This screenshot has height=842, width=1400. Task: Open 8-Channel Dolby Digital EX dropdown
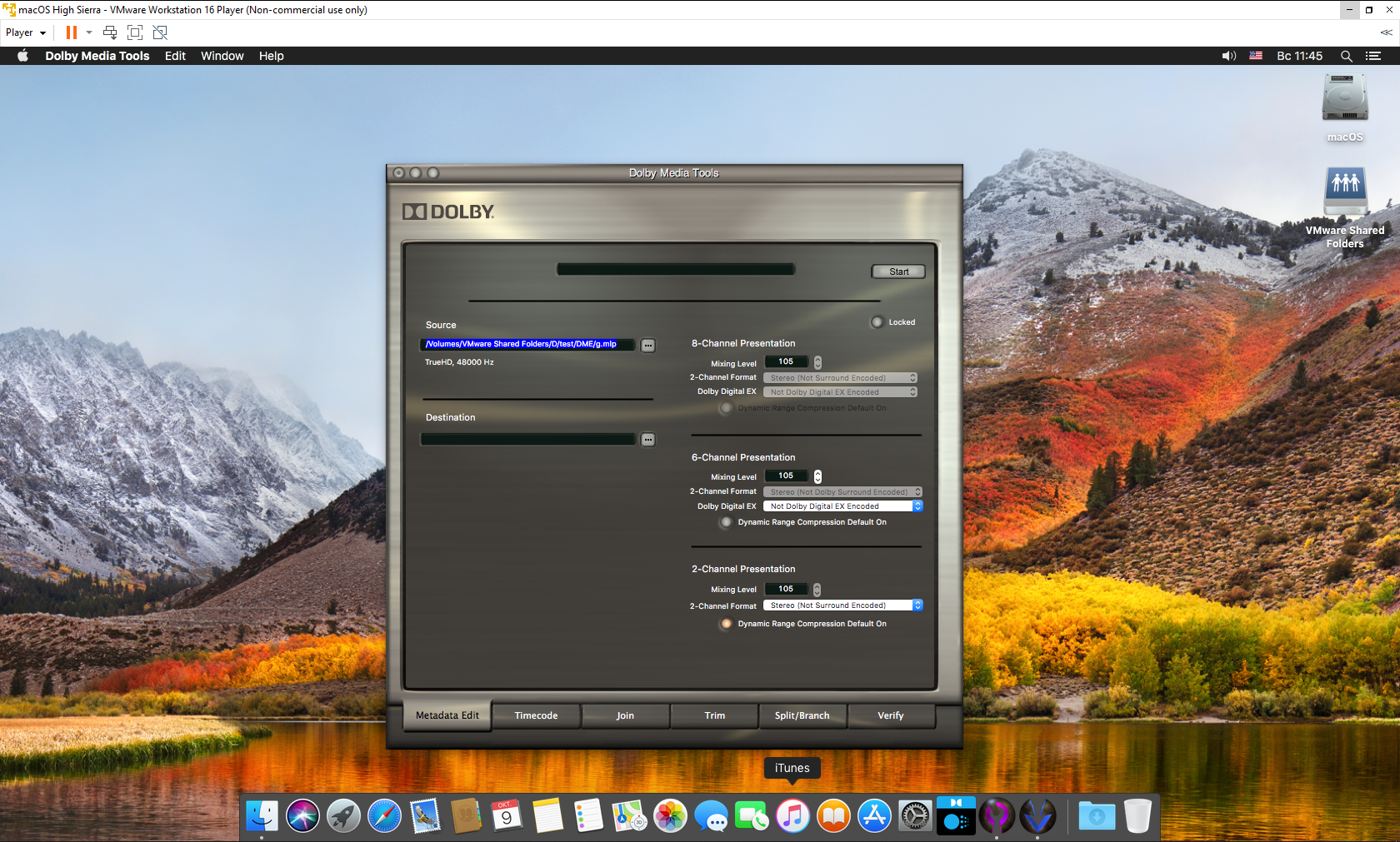click(x=840, y=392)
